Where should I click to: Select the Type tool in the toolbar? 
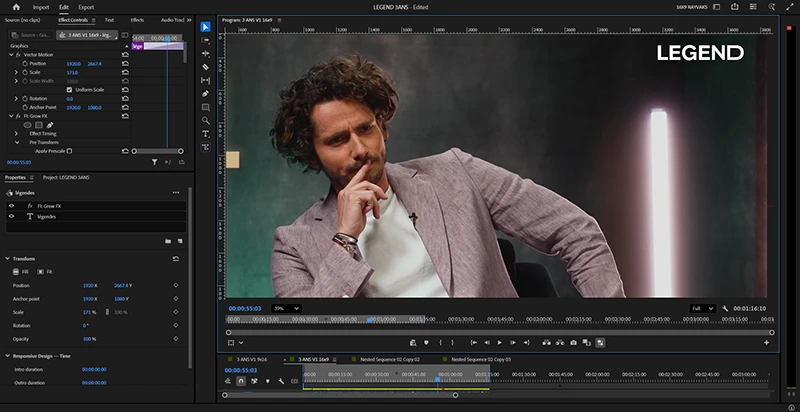tap(205, 134)
